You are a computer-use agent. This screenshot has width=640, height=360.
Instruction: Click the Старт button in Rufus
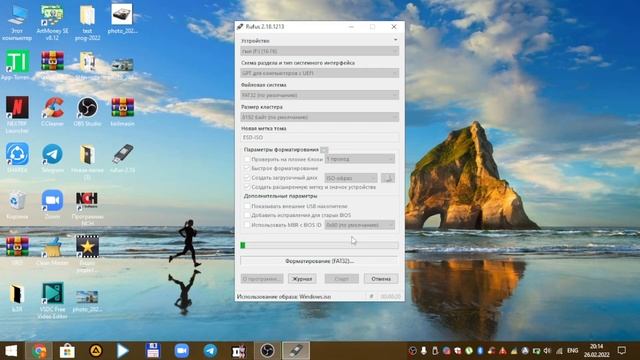(342, 279)
